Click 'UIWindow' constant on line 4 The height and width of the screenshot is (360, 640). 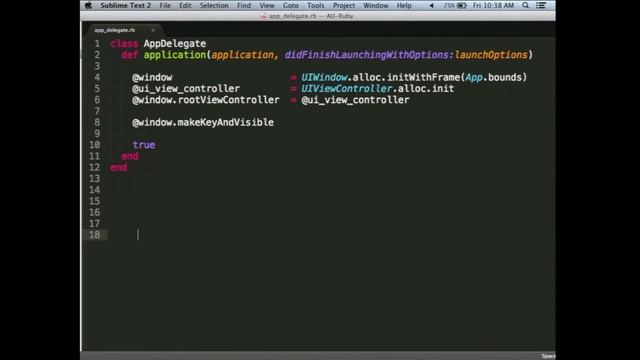324,78
